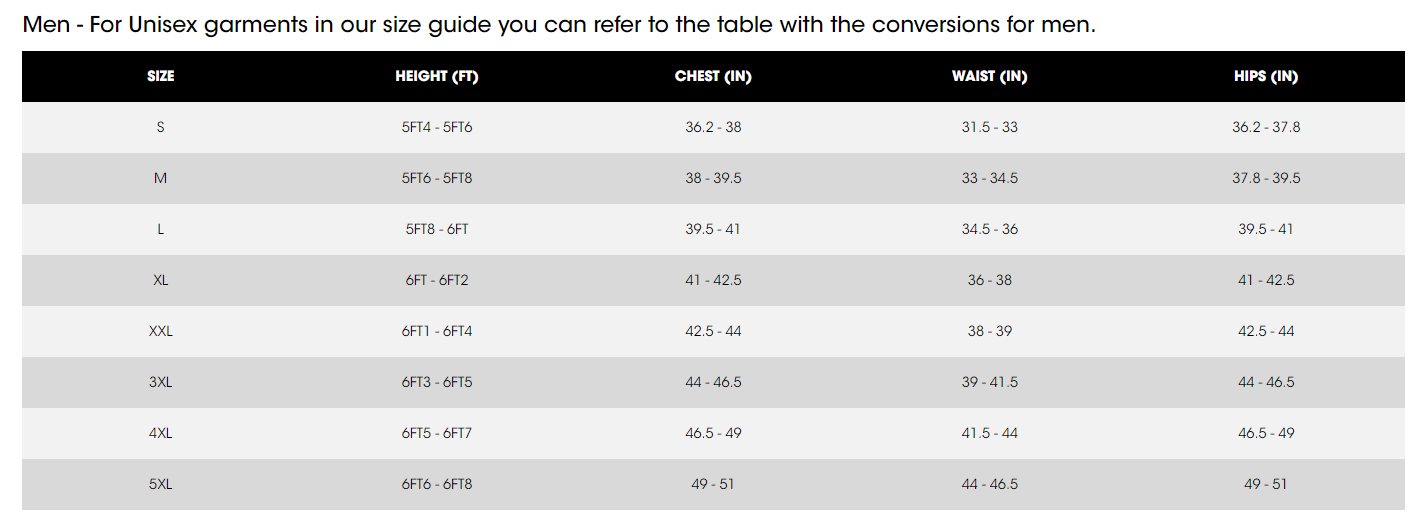The height and width of the screenshot is (527, 1424).
Task: Select the 5XL size row label
Action: coord(160,485)
